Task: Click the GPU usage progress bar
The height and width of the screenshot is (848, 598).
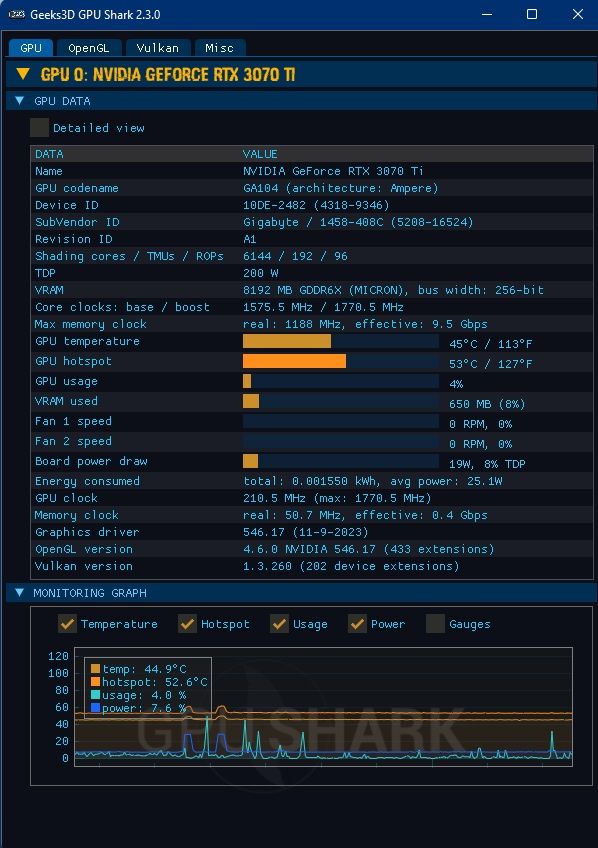Action: [341, 381]
